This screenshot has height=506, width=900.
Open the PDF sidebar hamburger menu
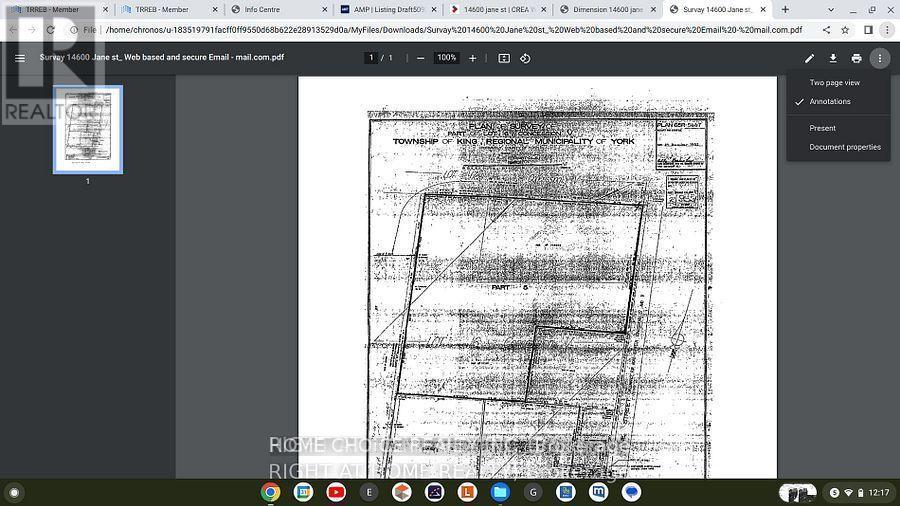tap(20, 58)
